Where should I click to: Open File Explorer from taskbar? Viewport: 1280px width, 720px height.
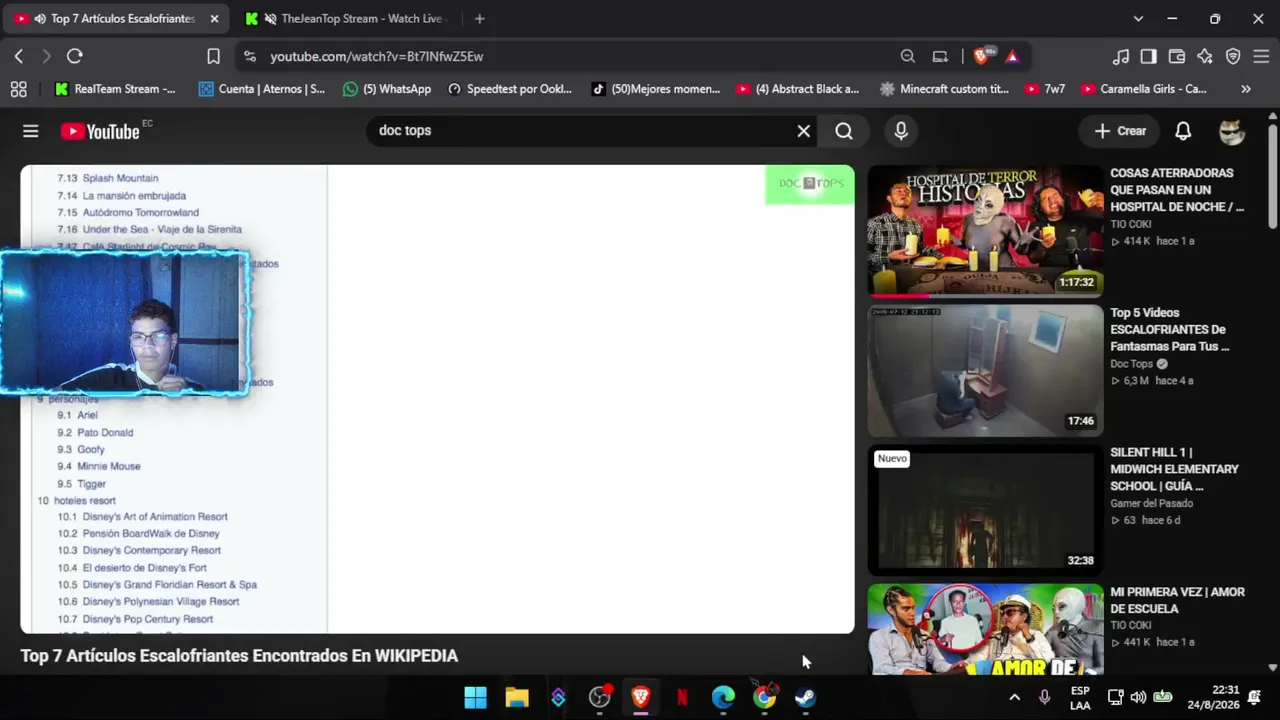(516, 697)
